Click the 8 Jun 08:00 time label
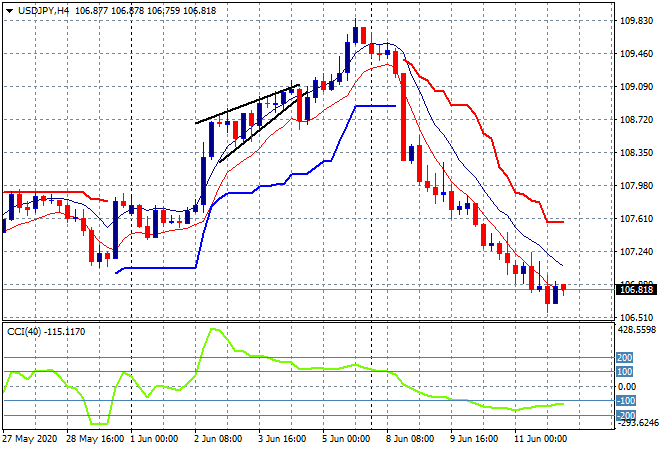 tap(410, 439)
